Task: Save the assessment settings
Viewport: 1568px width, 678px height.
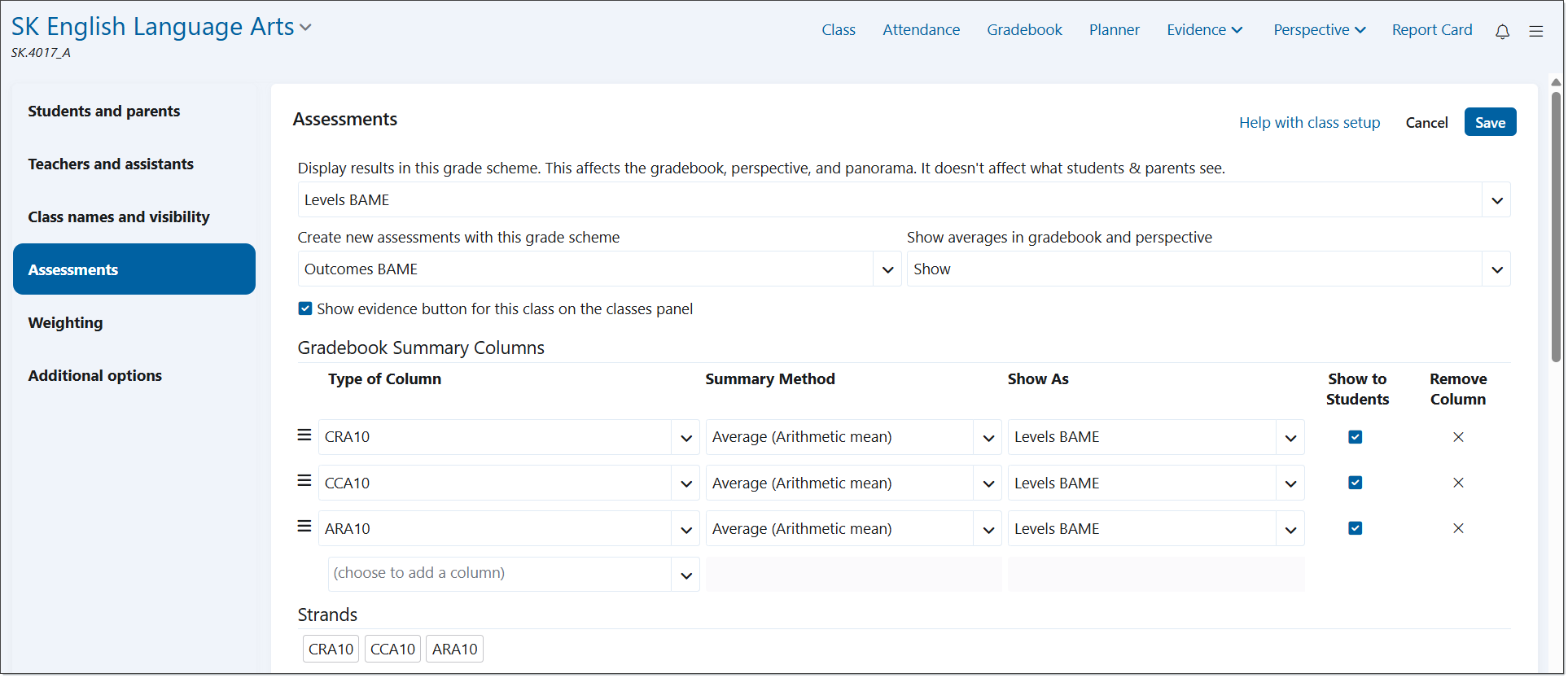Action: (x=1490, y=122)
